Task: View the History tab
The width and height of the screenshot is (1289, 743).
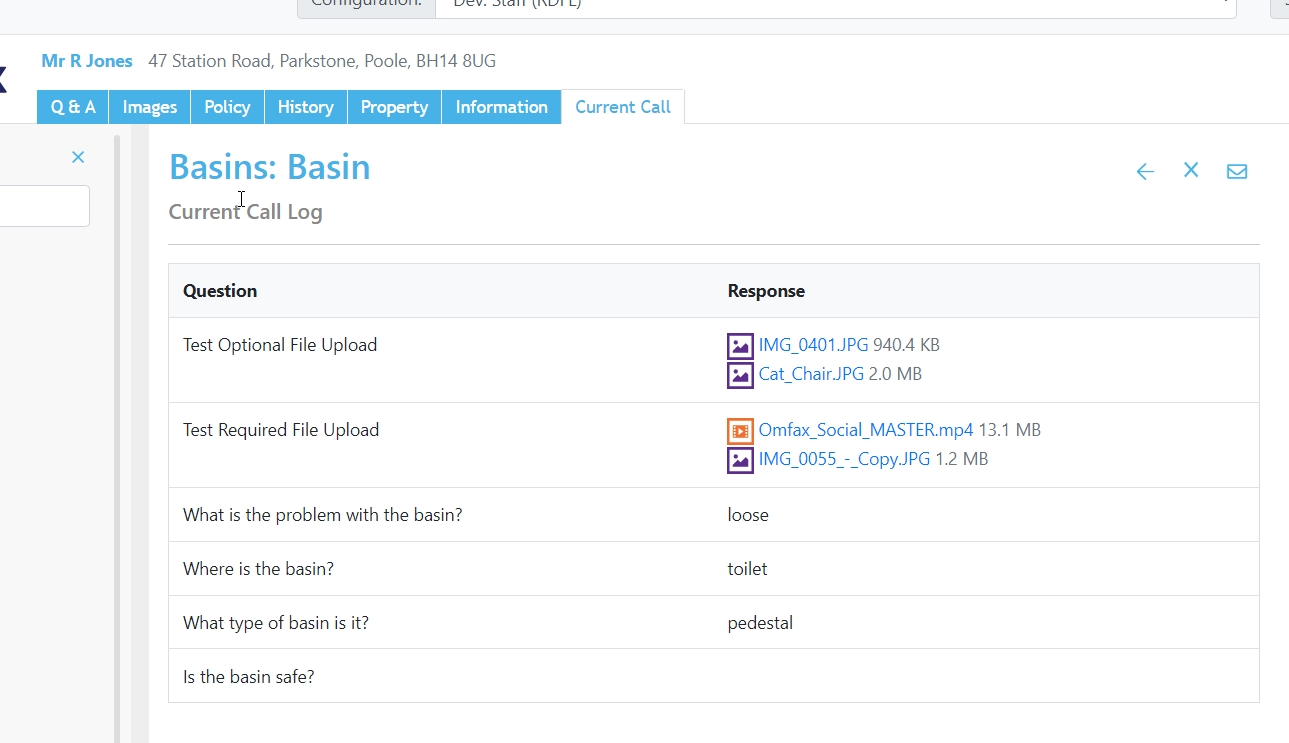Action: [305, 107]
